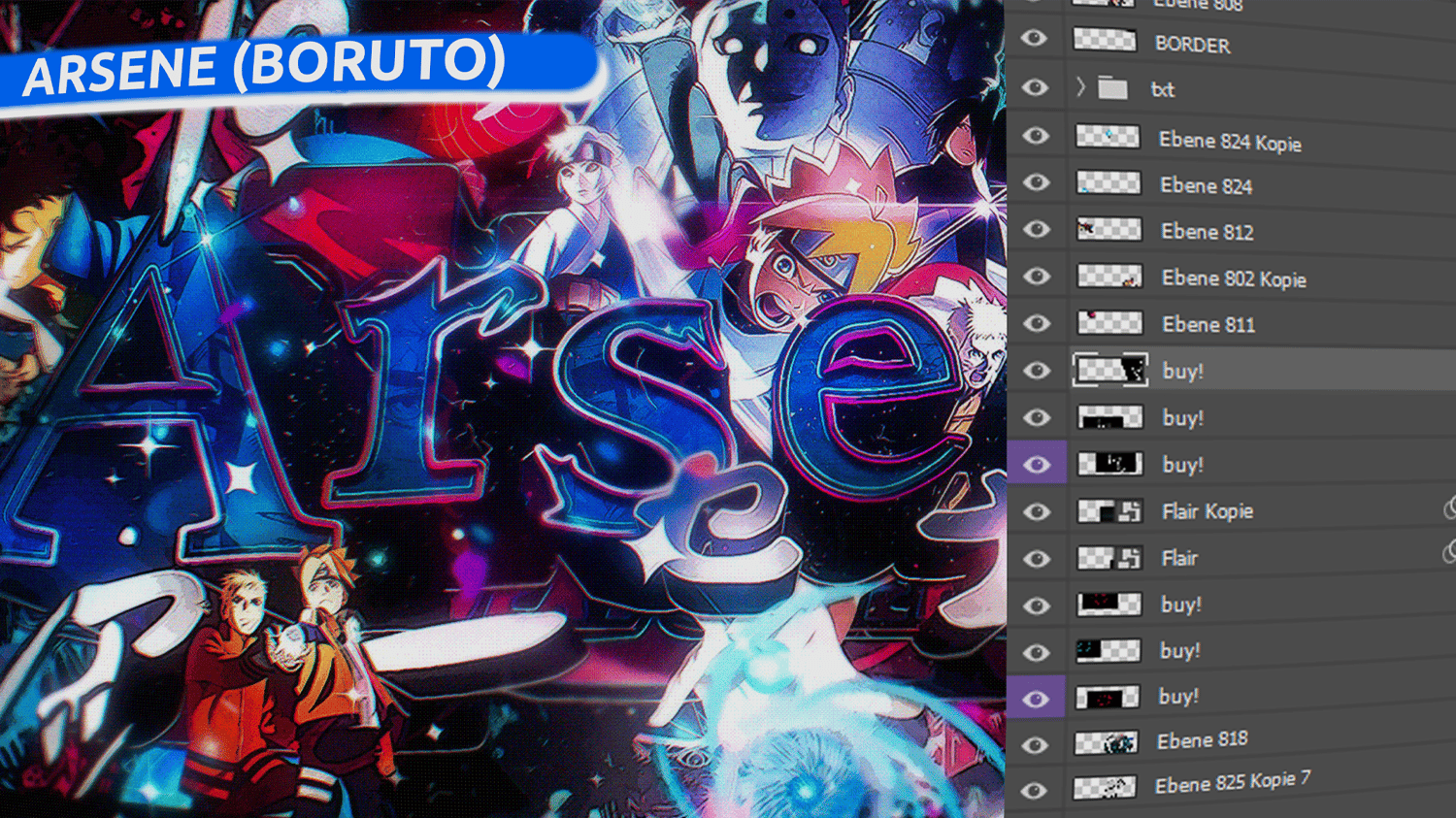
Task: Select layer name Ebene 825 Kopie 7
Action: (x=1233, y=782)
